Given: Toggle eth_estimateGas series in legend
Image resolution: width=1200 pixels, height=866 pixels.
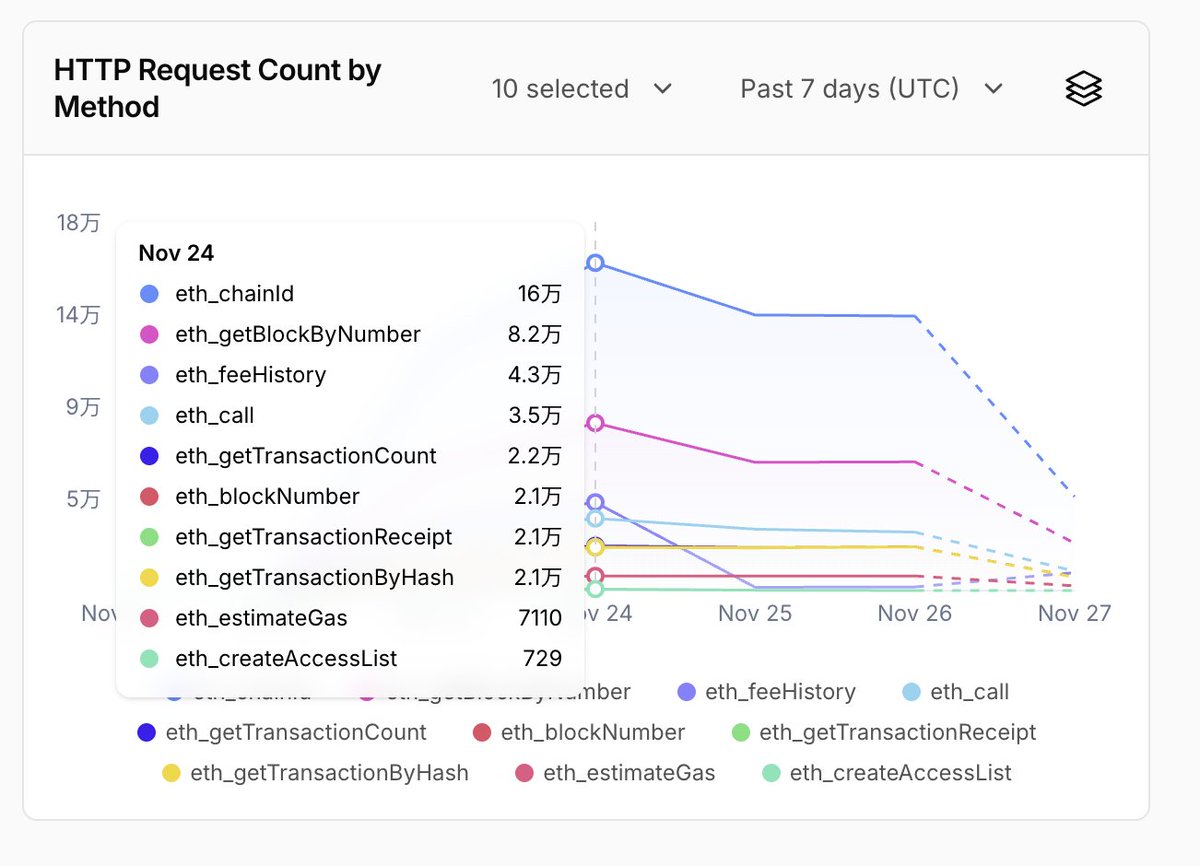Looking at the screenshot, I should (615, 773).
